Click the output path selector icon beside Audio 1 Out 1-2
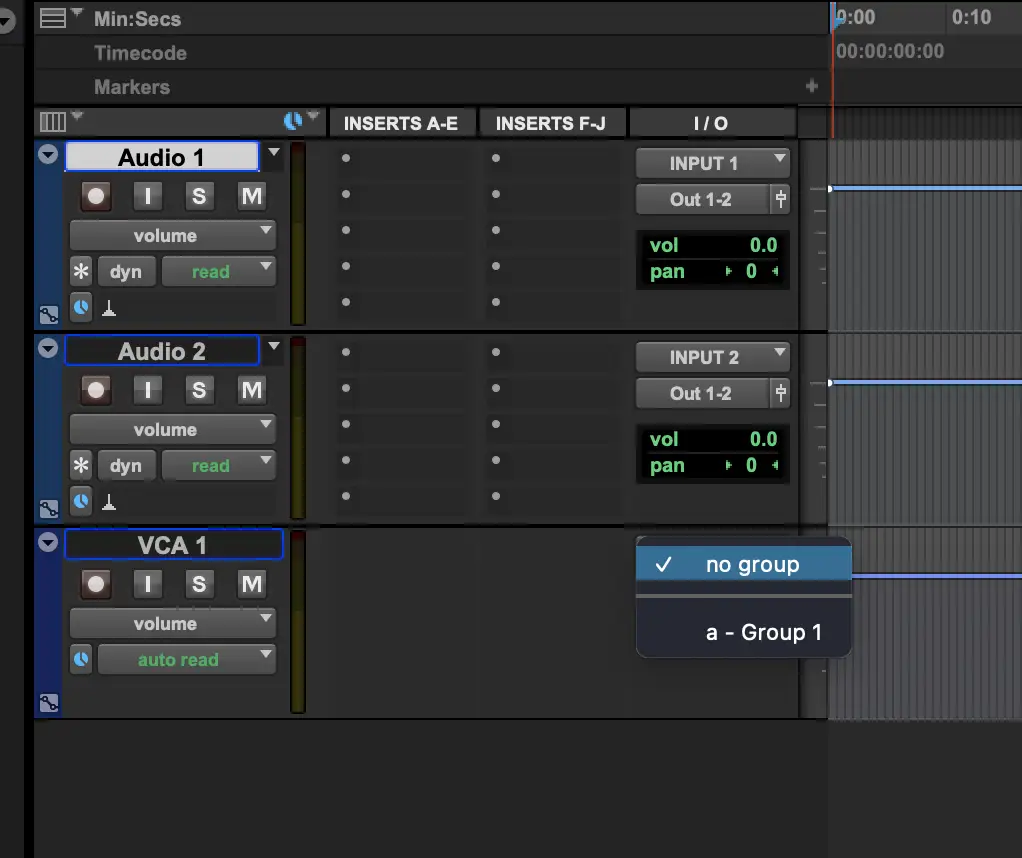 (x=780, y=200)
